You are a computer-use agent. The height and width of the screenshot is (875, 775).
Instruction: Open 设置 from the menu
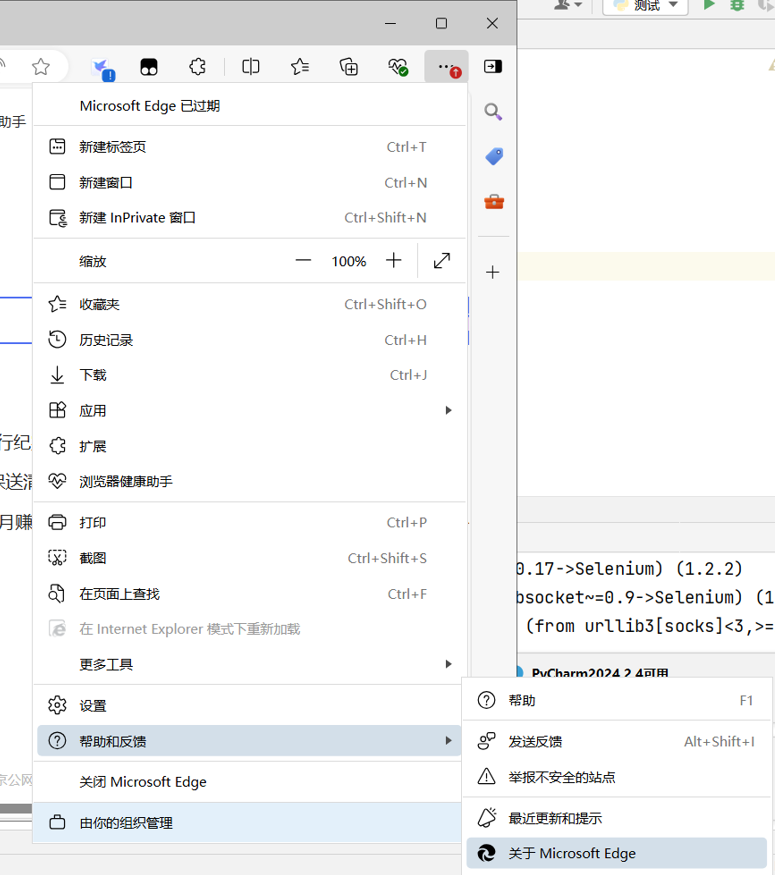pos(249,706)
